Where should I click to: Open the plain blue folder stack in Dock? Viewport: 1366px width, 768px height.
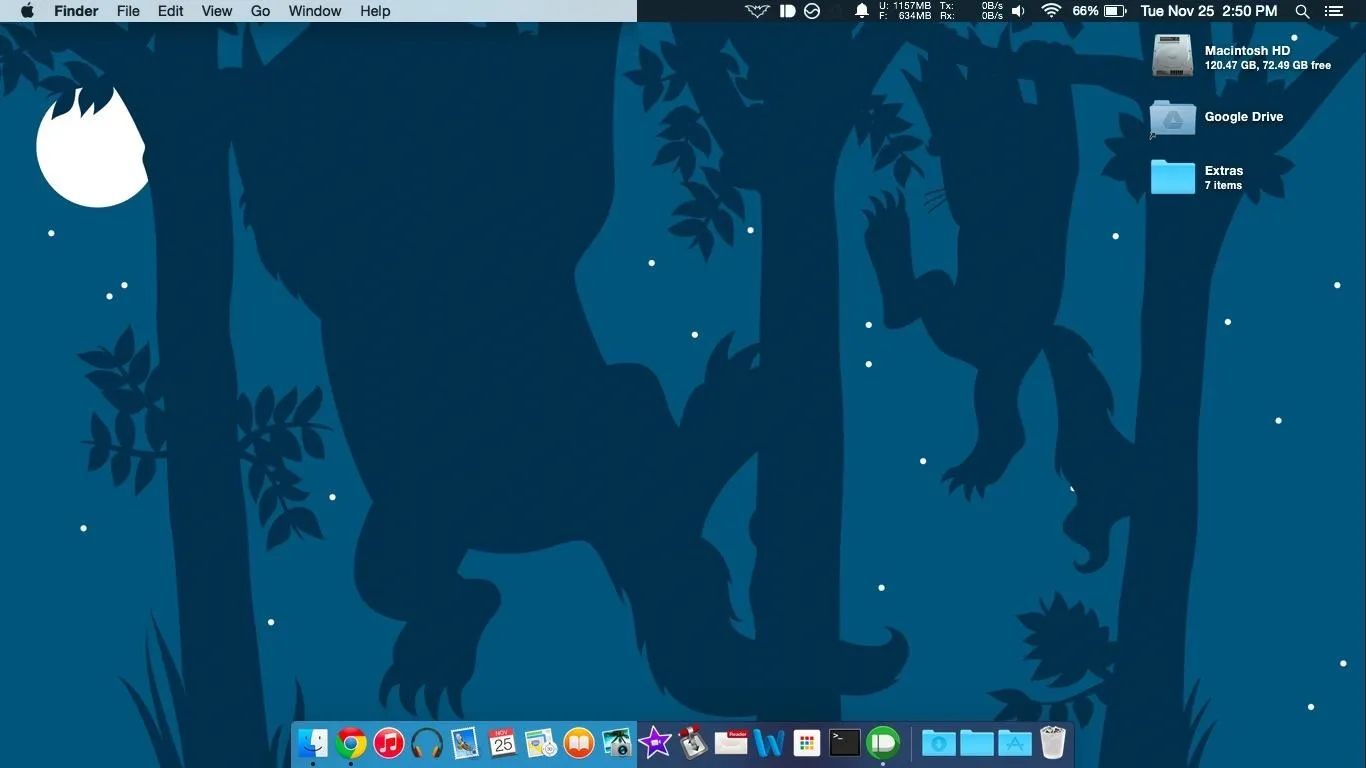[977, 743]
